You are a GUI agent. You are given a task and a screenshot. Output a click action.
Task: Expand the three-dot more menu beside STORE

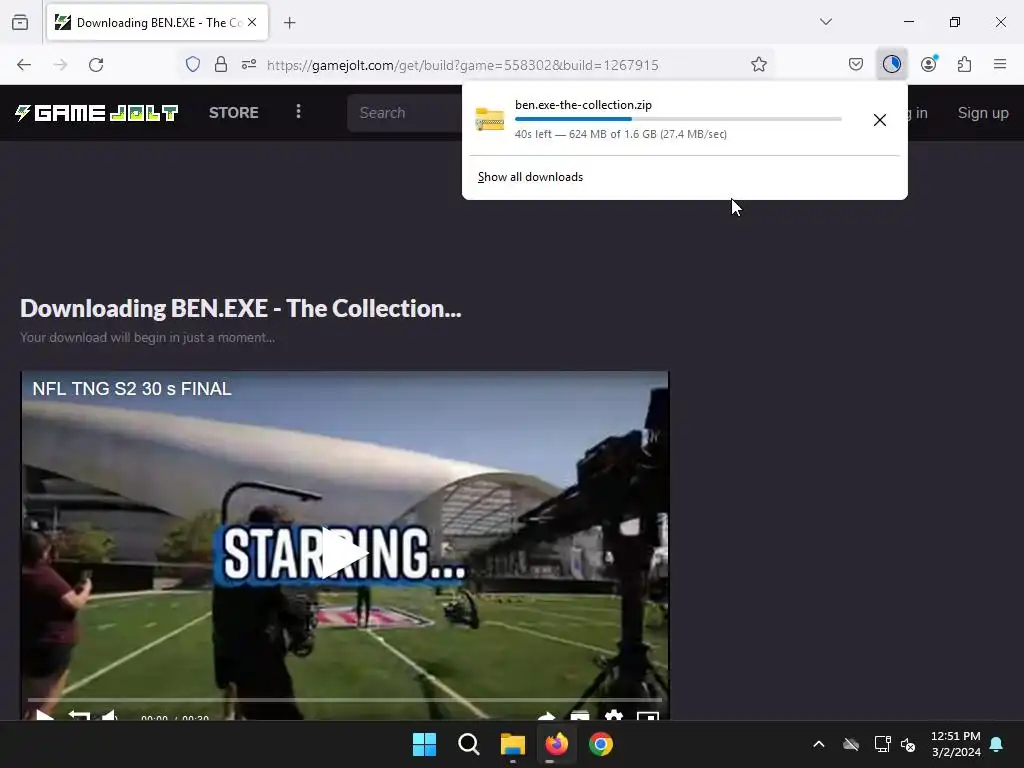tap(298, 112)
